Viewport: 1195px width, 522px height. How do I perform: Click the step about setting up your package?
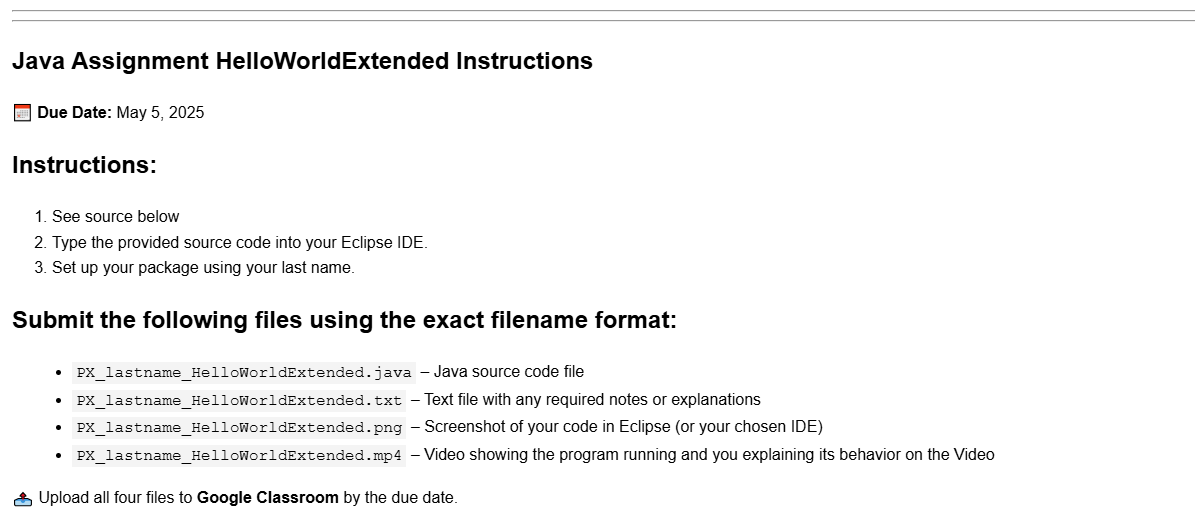pos(203,268)
